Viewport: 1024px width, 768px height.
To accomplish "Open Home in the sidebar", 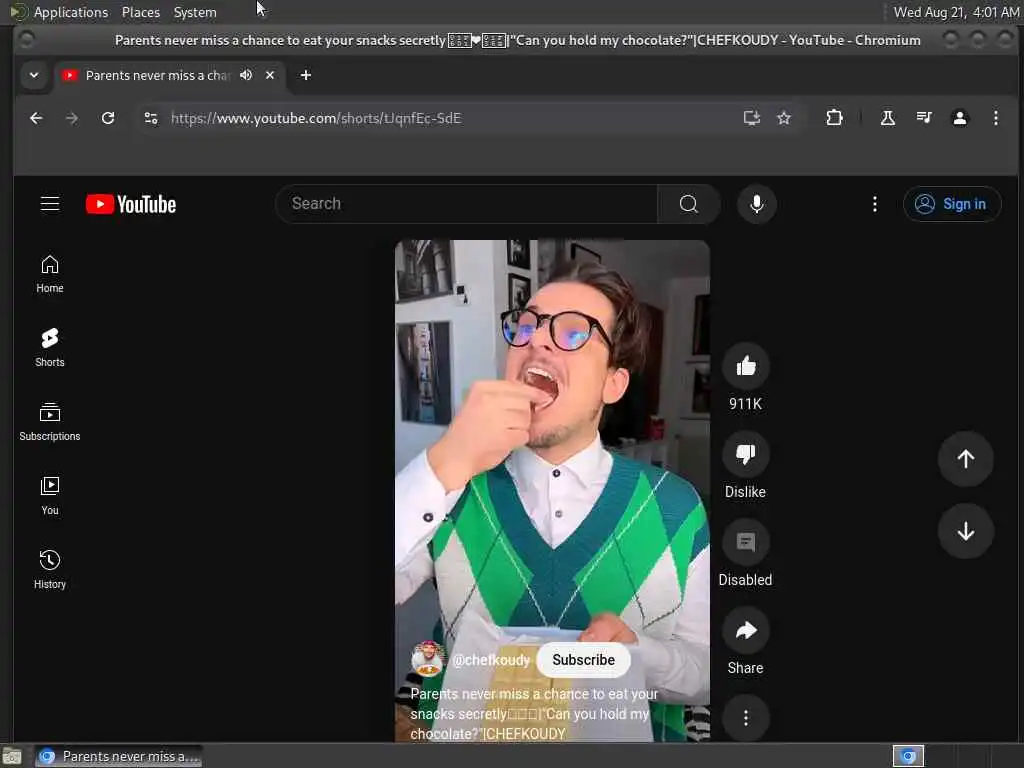I will [x=50, y=274].
